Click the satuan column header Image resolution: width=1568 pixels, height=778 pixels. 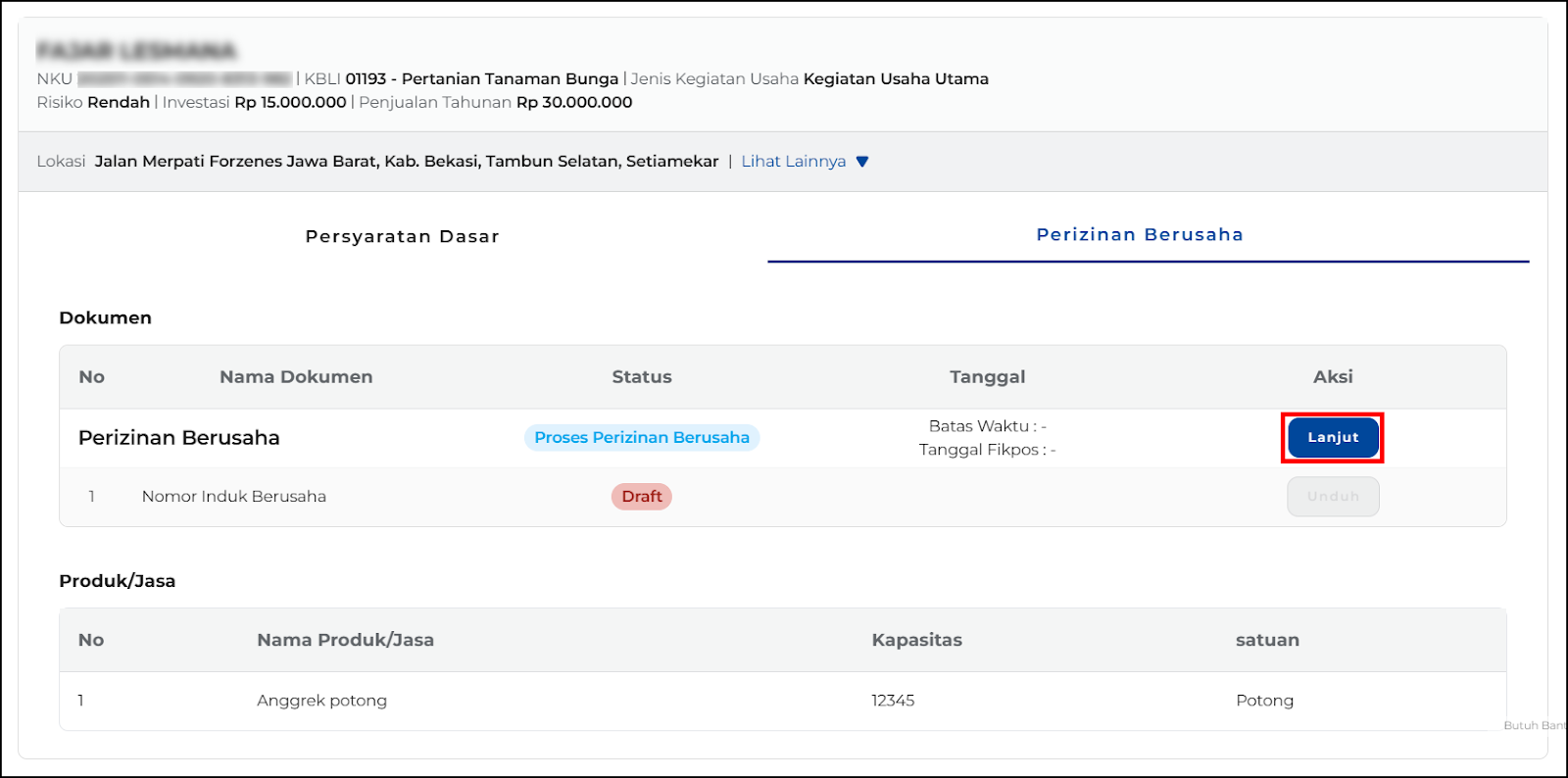point(1266,640)
